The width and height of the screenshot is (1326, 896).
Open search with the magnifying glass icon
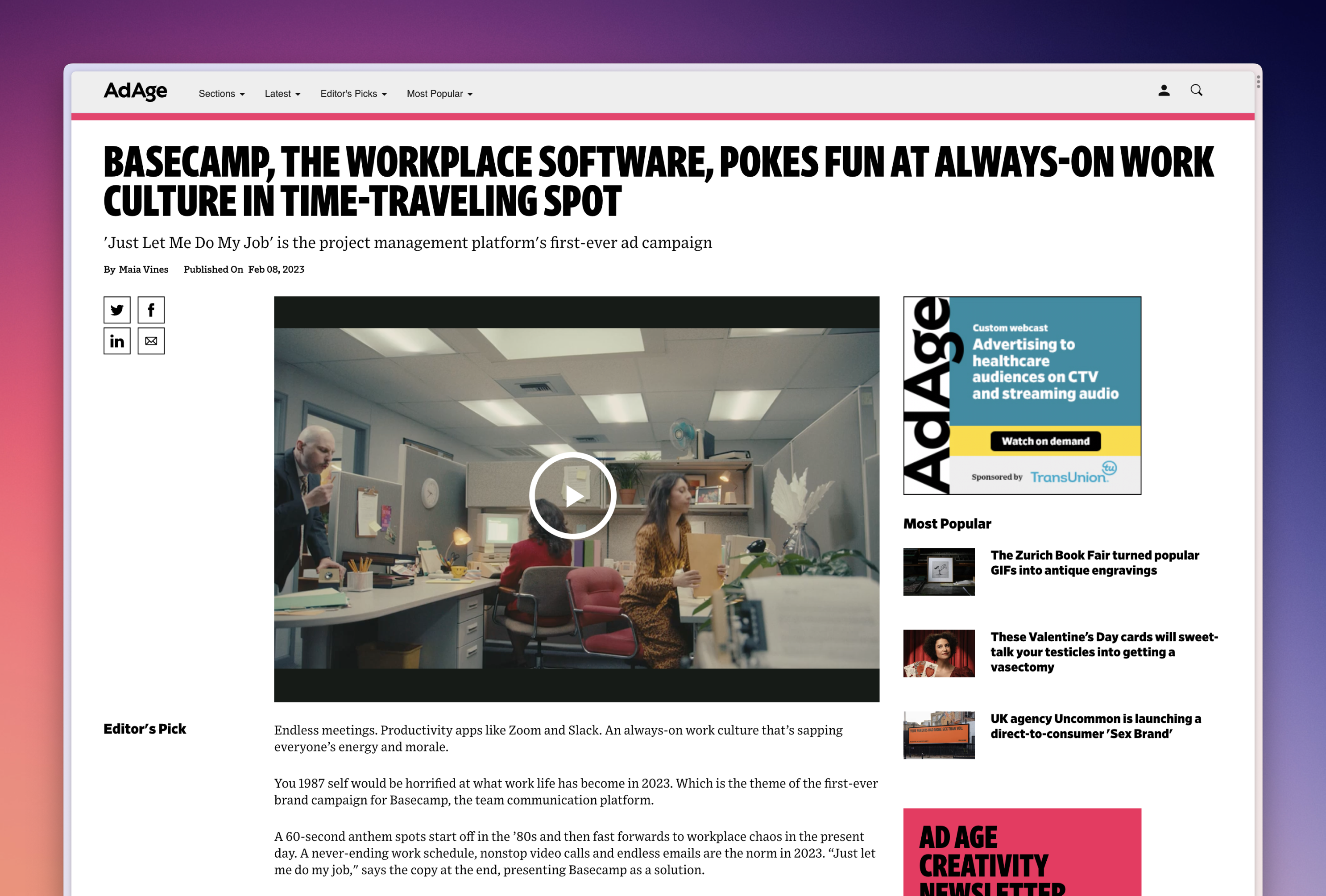(1197, 90)
